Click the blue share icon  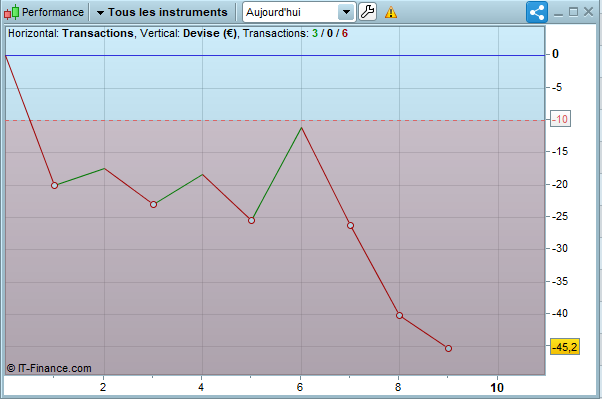click(x=537, y=12)
